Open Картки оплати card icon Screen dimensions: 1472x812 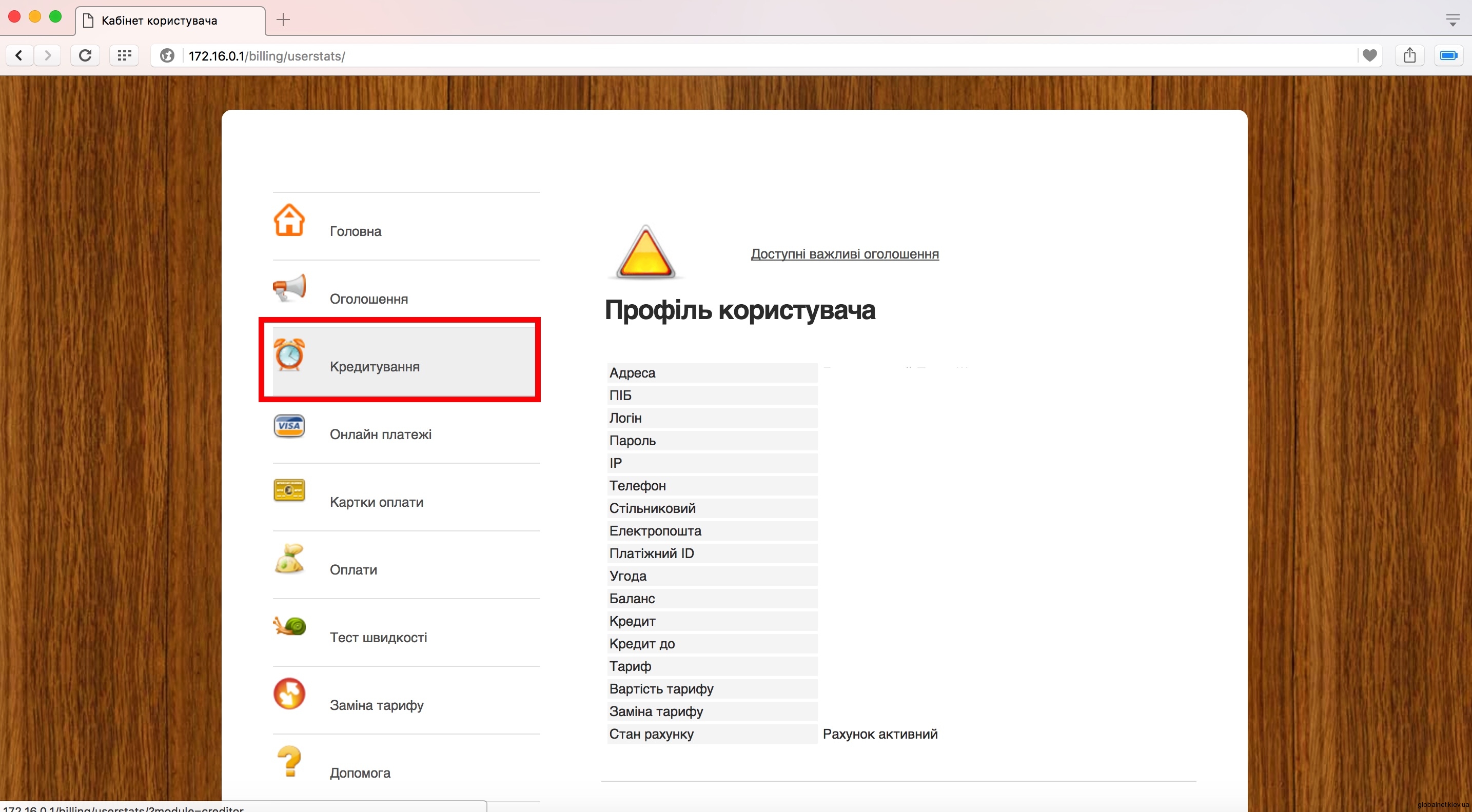(x=289, y=490)
